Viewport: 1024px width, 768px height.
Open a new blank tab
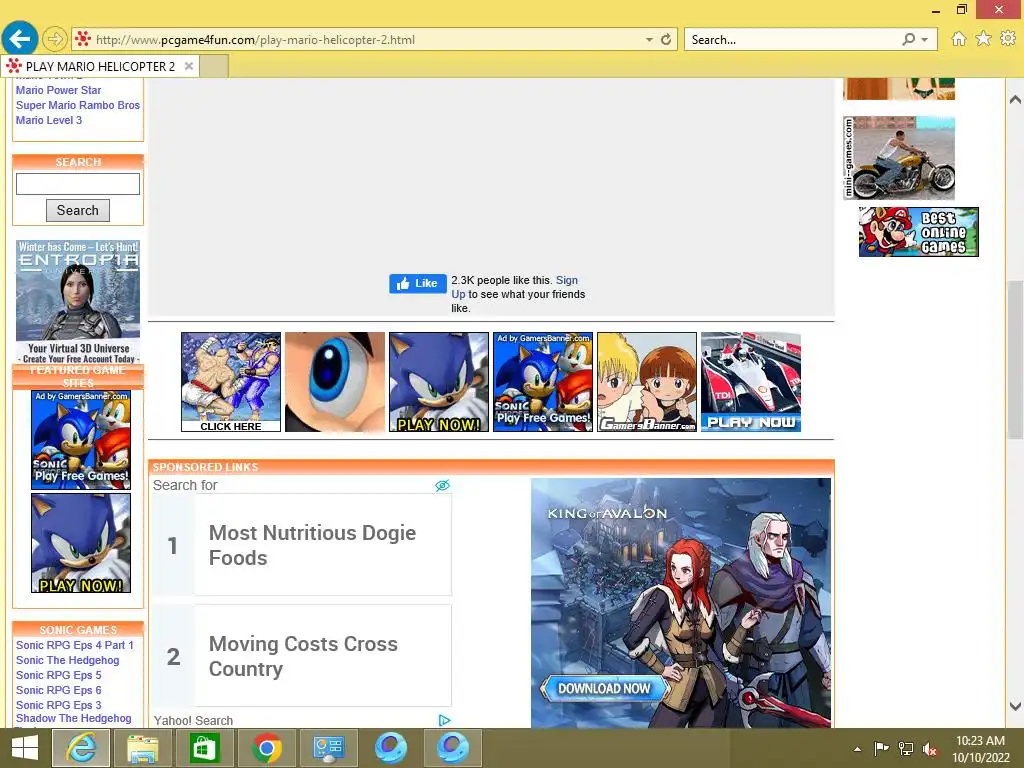tap(214, 67)
